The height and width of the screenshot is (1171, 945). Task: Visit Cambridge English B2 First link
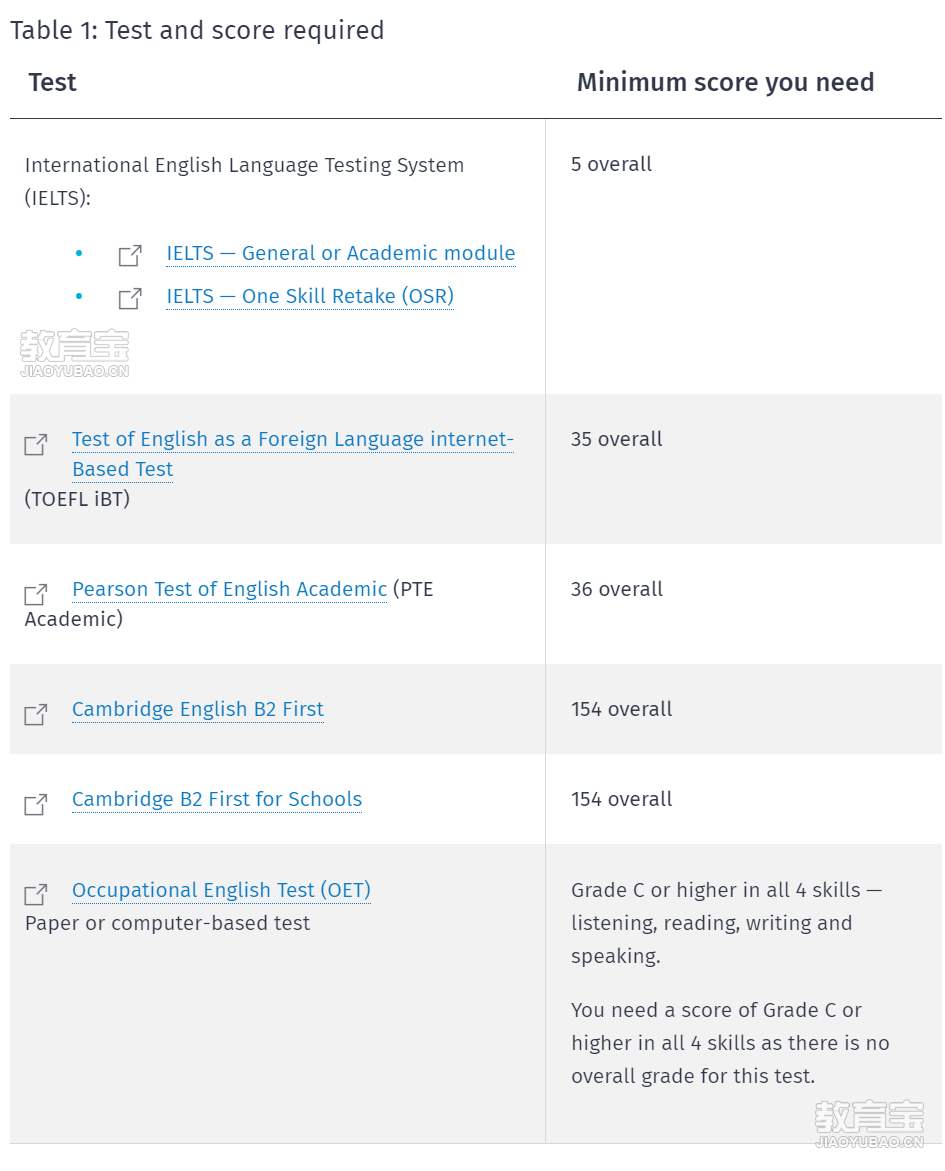point(198,709)
